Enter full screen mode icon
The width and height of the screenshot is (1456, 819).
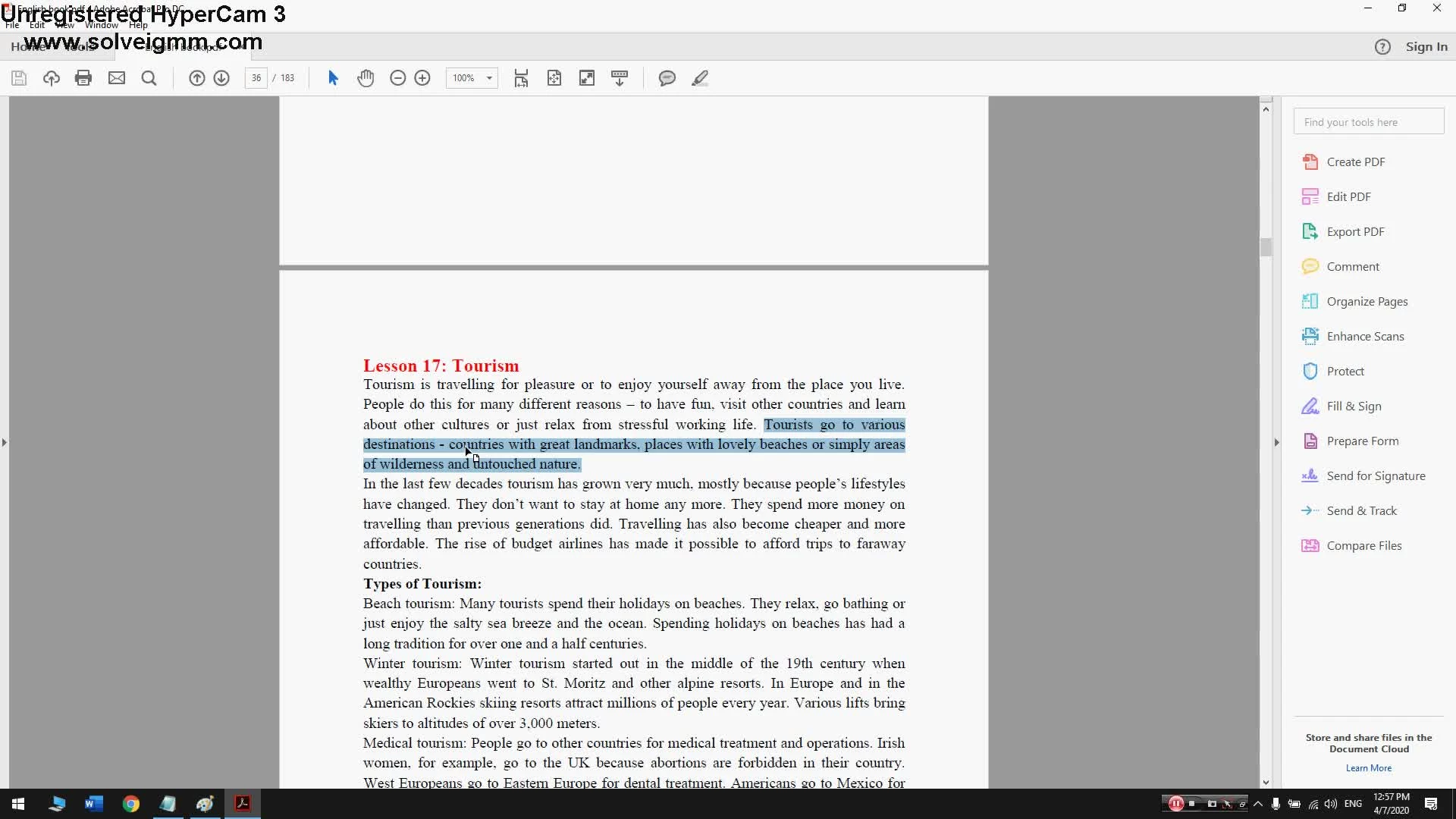point(587,78)
